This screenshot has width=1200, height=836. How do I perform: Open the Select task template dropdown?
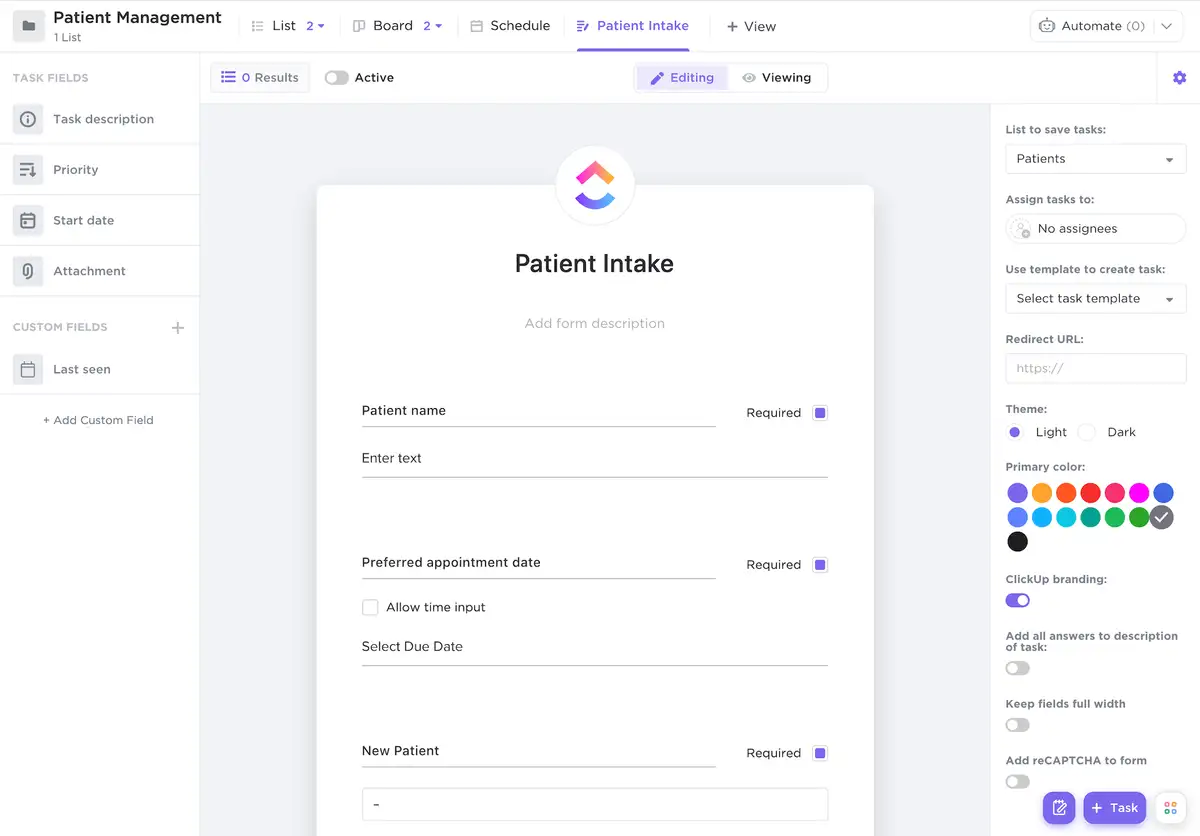pos(1095,298)
